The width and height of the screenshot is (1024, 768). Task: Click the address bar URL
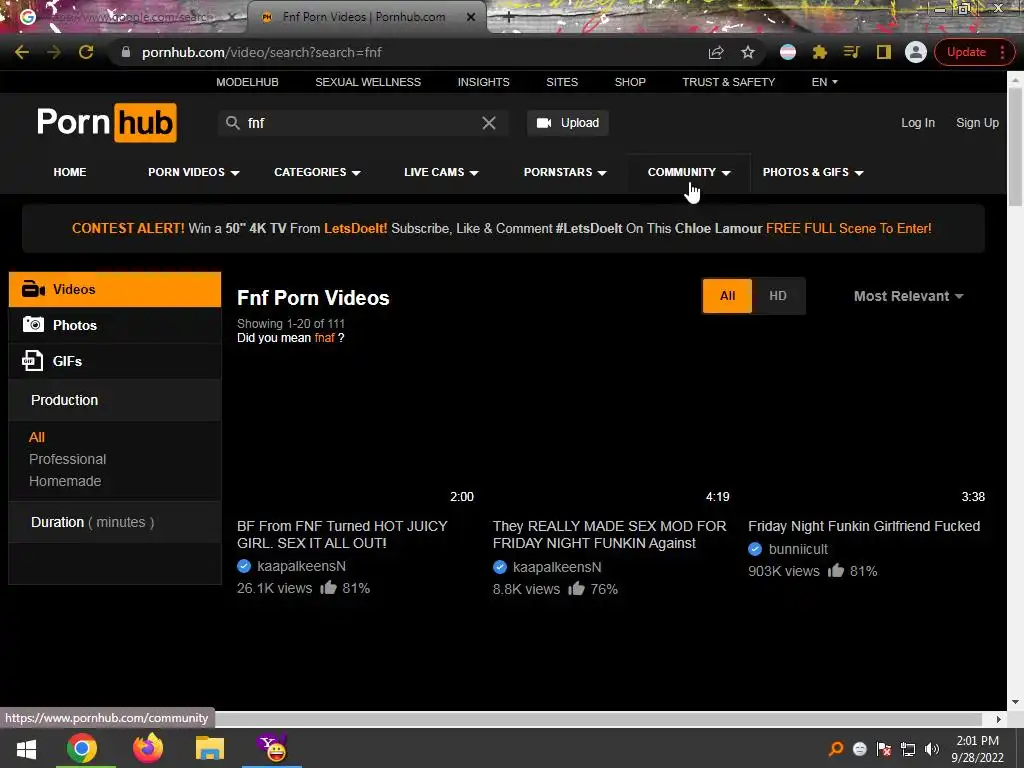click(262, 52)
